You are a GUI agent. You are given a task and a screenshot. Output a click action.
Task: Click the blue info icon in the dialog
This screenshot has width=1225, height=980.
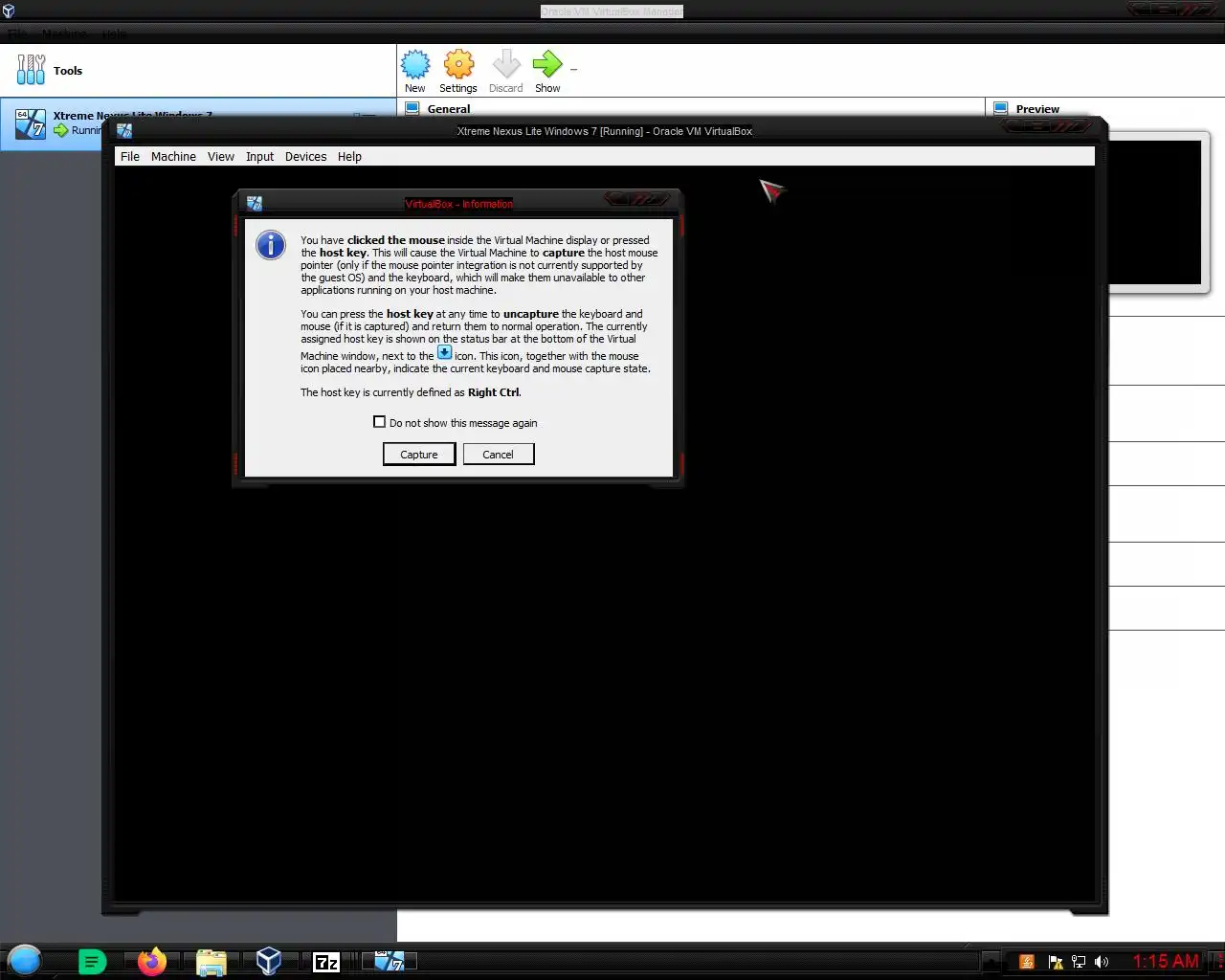(x=271, y=245)
